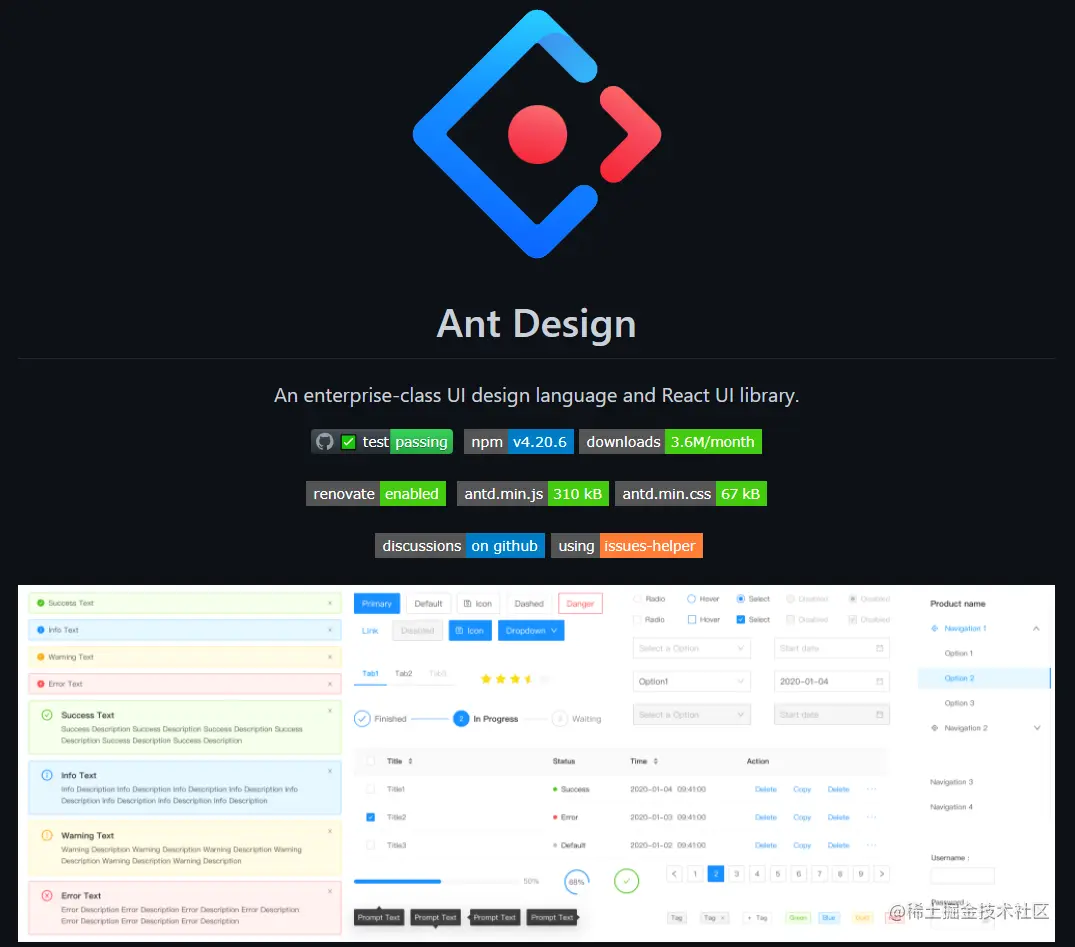The image size is (1075, 947).
Task: Click yellow warning-circle icon beside Warning Description
Action: pyautogui.click(x=47, y=835)
